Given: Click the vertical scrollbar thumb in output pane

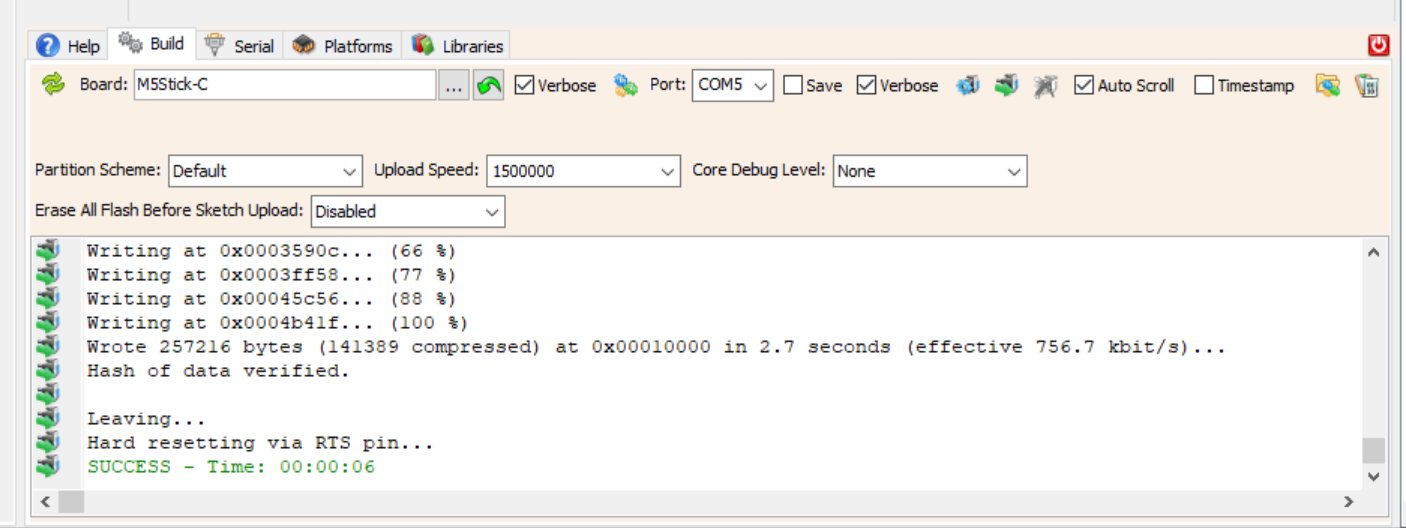Looking at the screenshot, I should coord(1373,450).
